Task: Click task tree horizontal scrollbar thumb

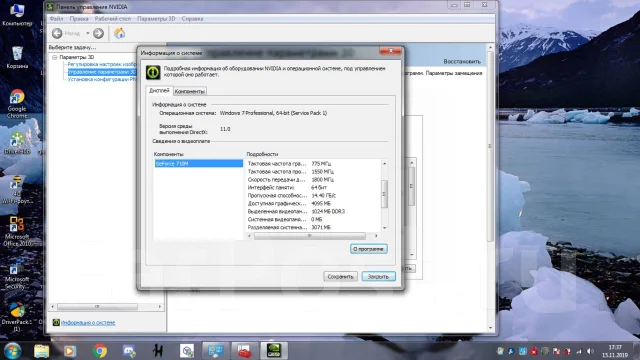Action: pos(97,307)
